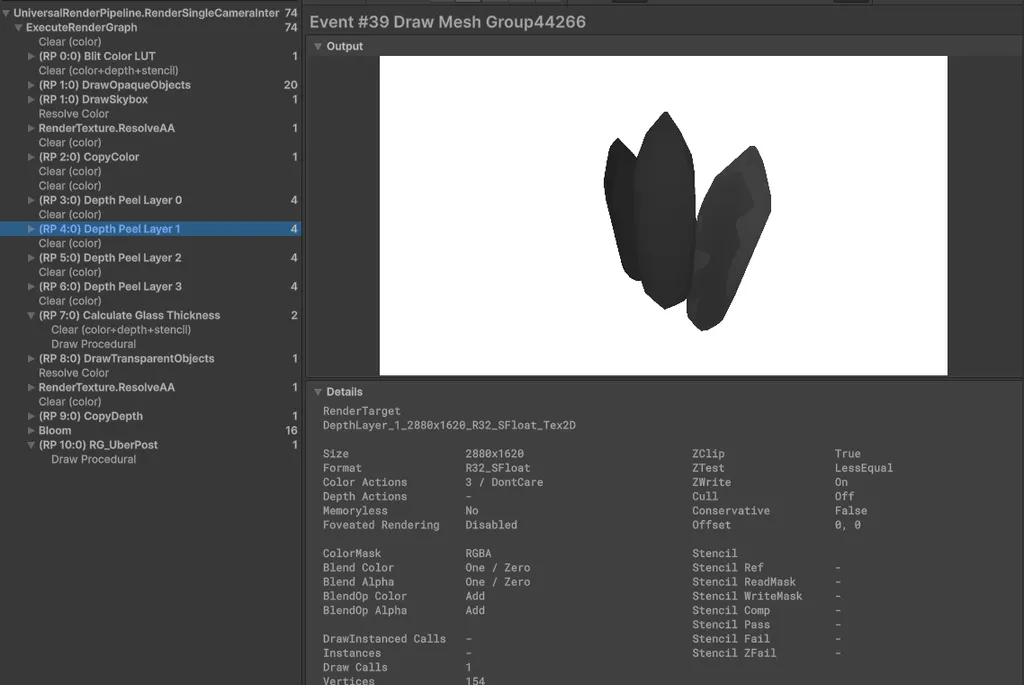Select the CopyColor render pass

pyautogui.click(x=89, y=157)
